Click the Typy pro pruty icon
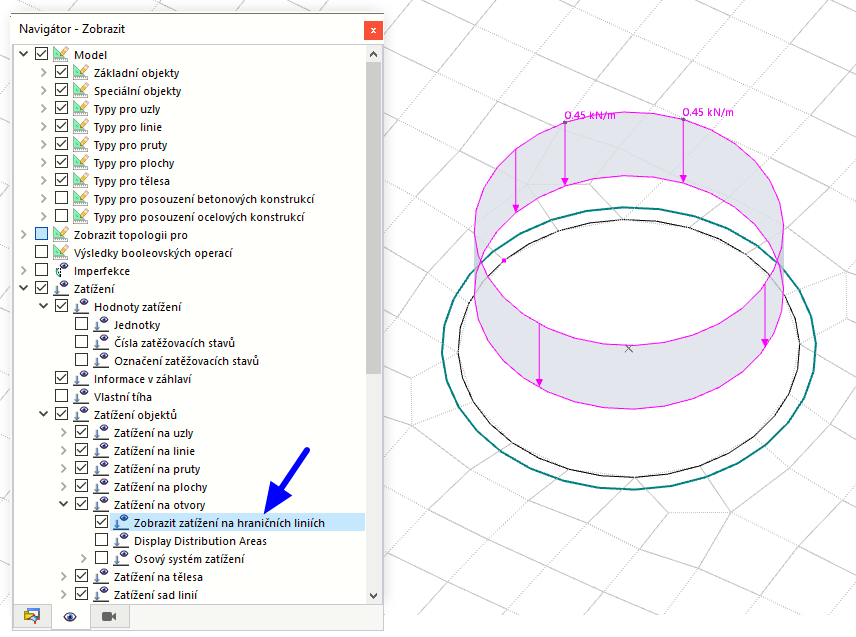 [x=81, y=144]
